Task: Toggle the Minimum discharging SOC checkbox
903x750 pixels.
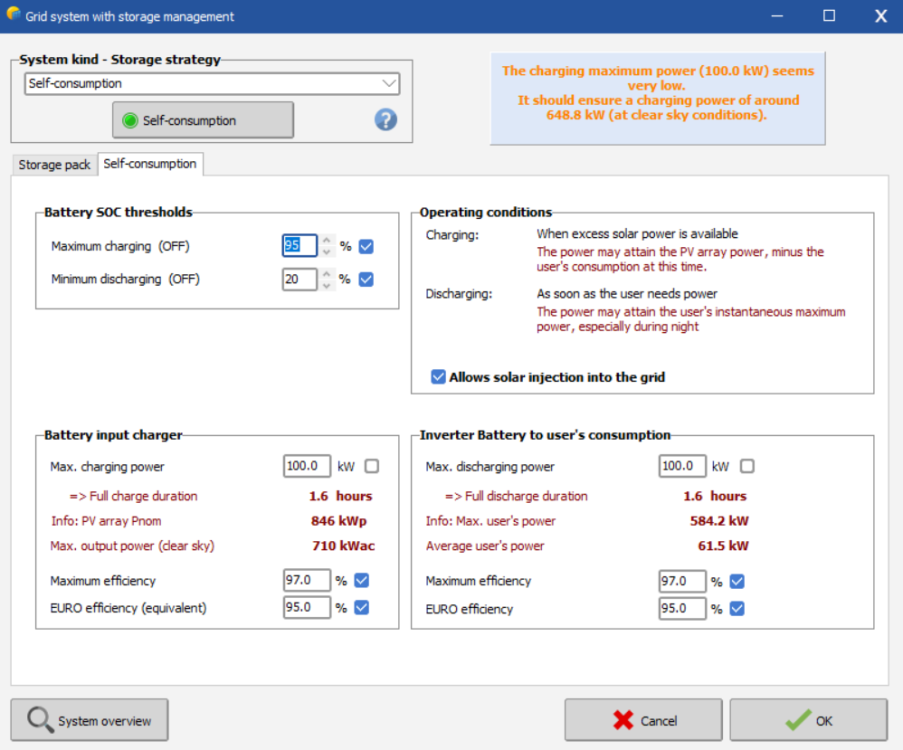Action: pos(366,279)
